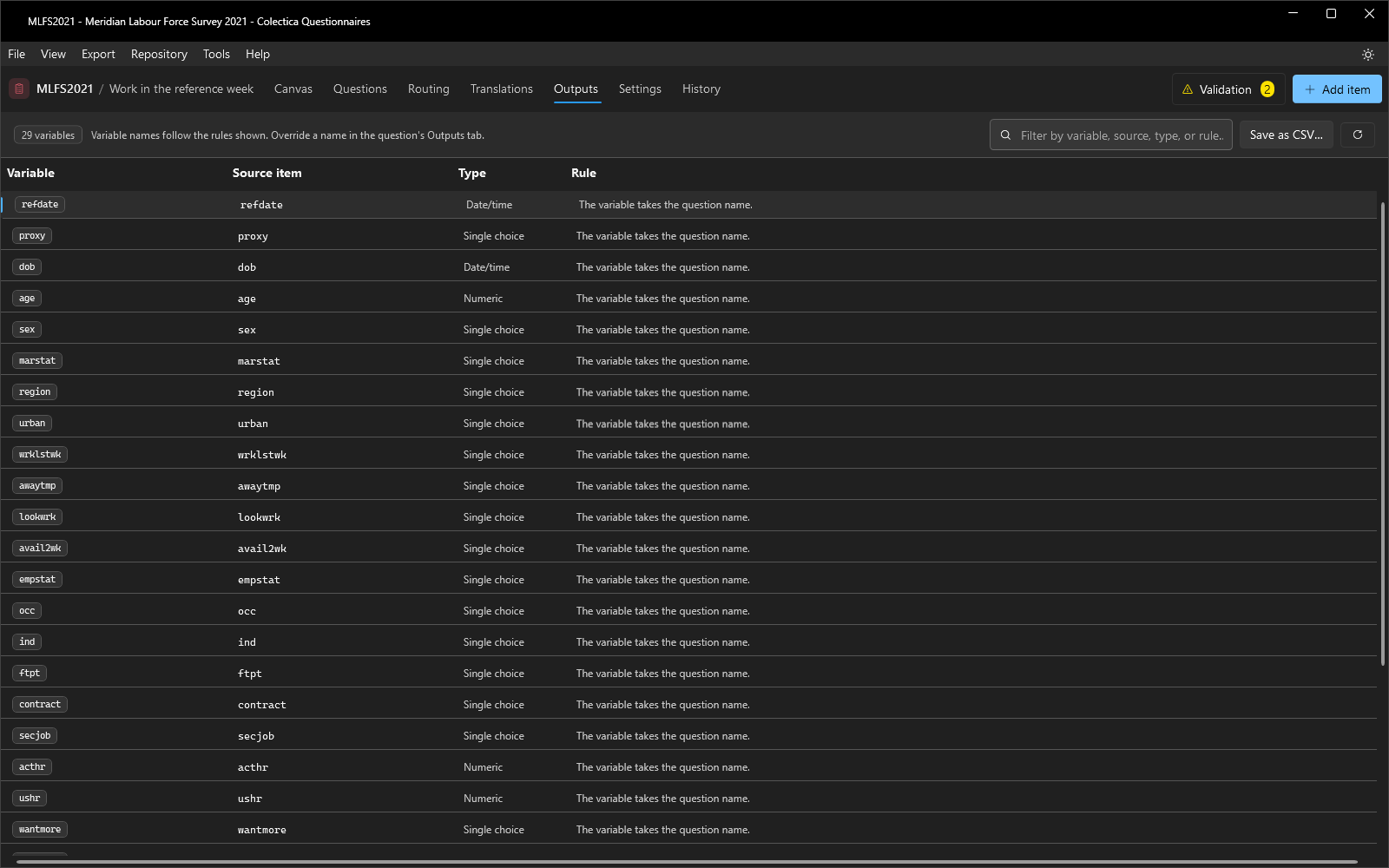Switch to the Canvas tab
This screenshot has height=868, width=1389.
[x=293, y=89]
